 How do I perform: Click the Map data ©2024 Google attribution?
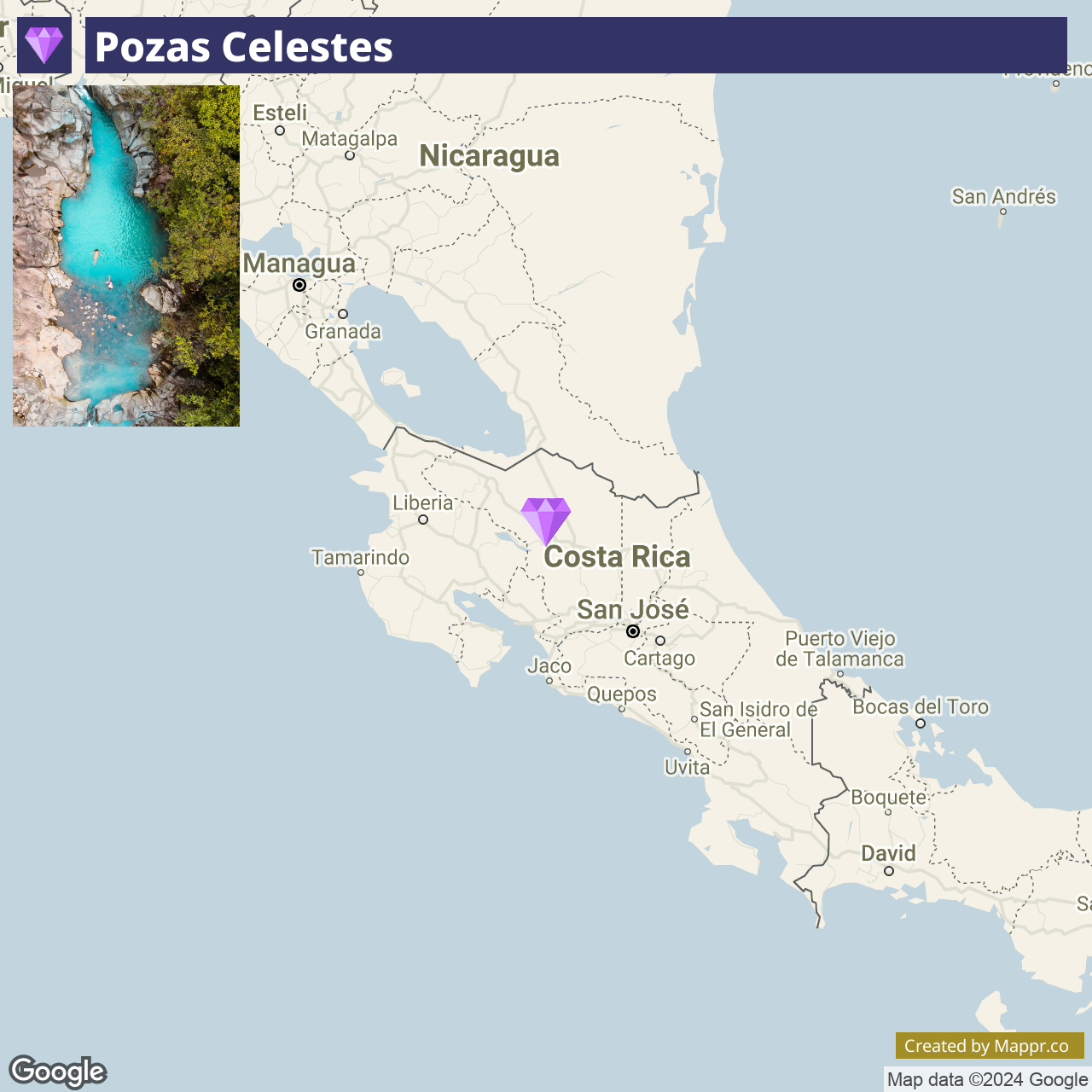(x=987, y=1079)
